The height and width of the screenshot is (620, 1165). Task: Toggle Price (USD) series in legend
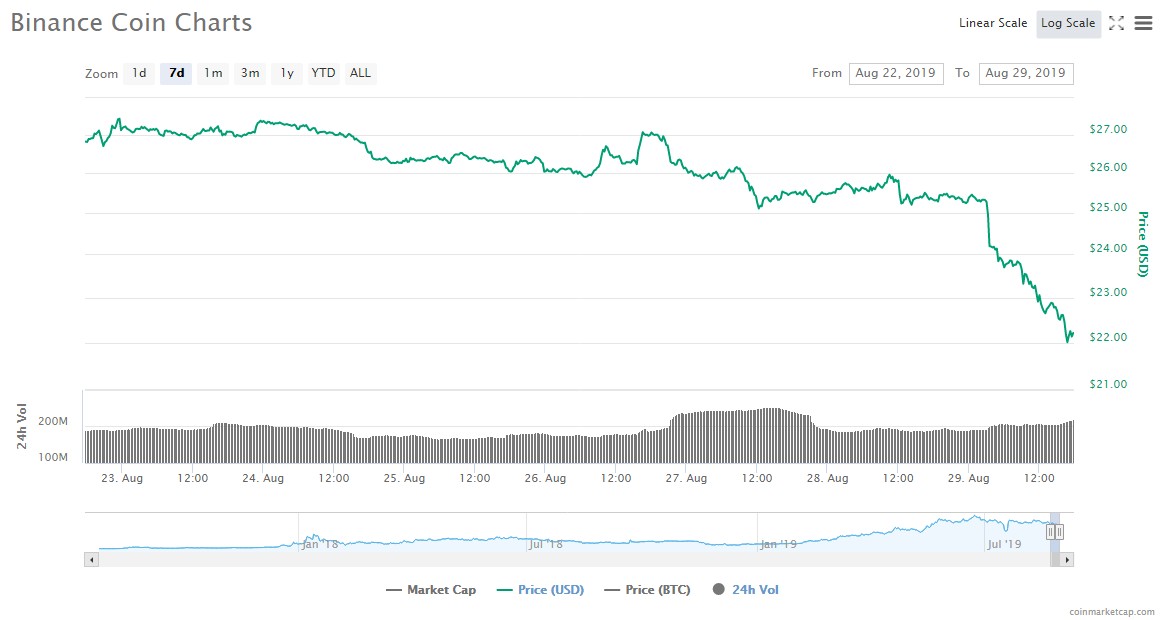point(540,590)
